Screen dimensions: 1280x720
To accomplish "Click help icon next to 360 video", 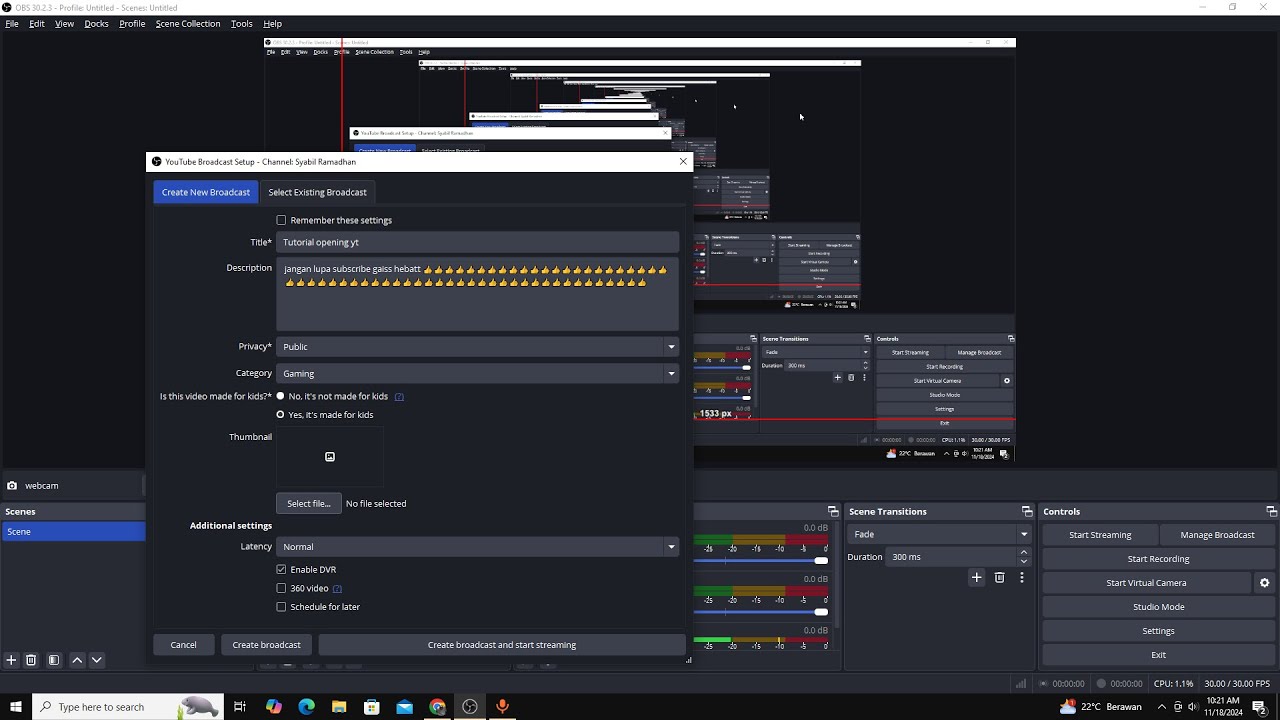I will pyautogui.click(x=337, y=589).
